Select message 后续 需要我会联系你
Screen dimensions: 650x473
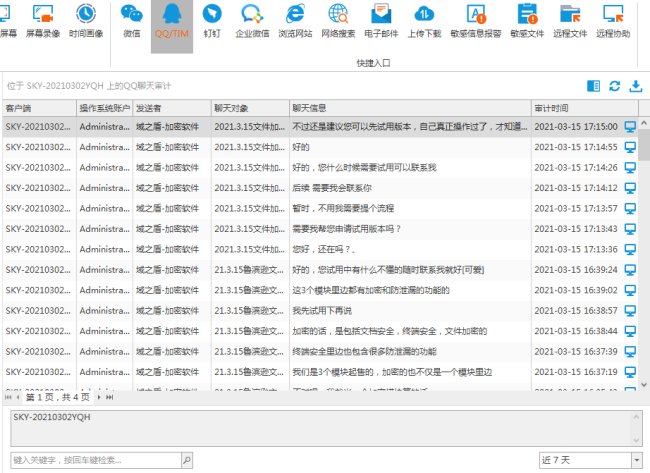tap(332, 188)
